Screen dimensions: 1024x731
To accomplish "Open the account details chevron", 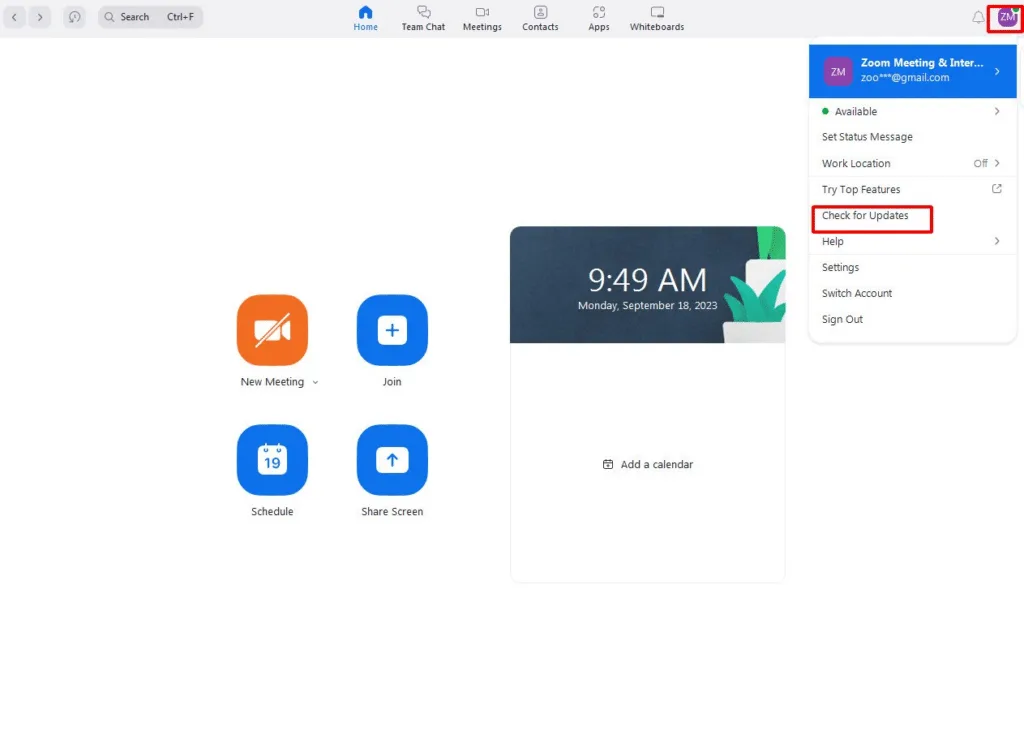I will coord(997,70).
